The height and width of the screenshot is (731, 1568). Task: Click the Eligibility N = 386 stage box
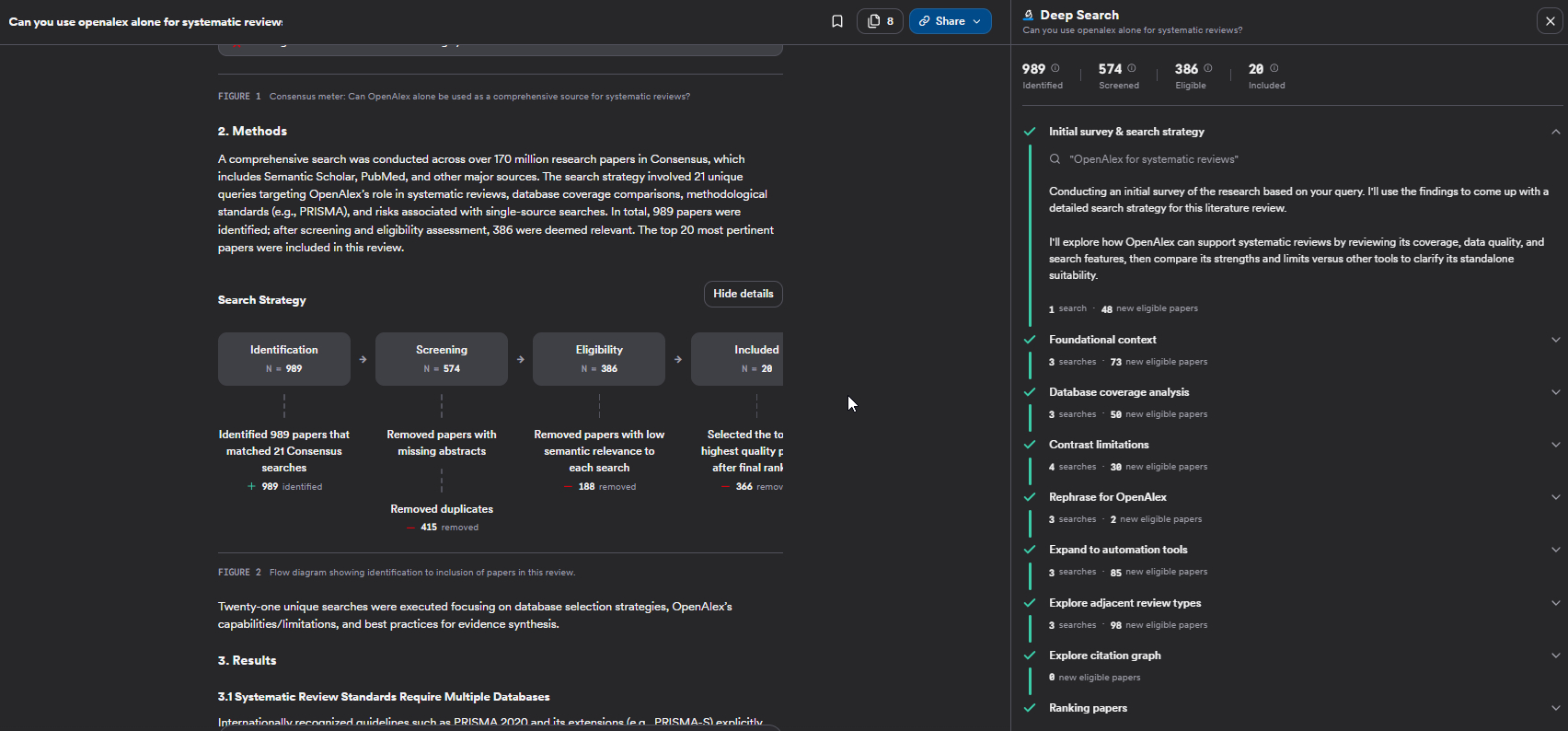tap(599, 359)
